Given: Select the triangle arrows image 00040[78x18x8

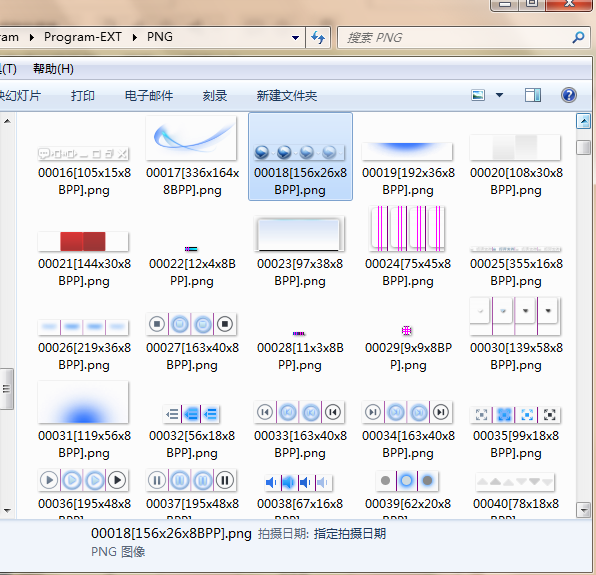Looking at the screenshot, I should (515, 482).
